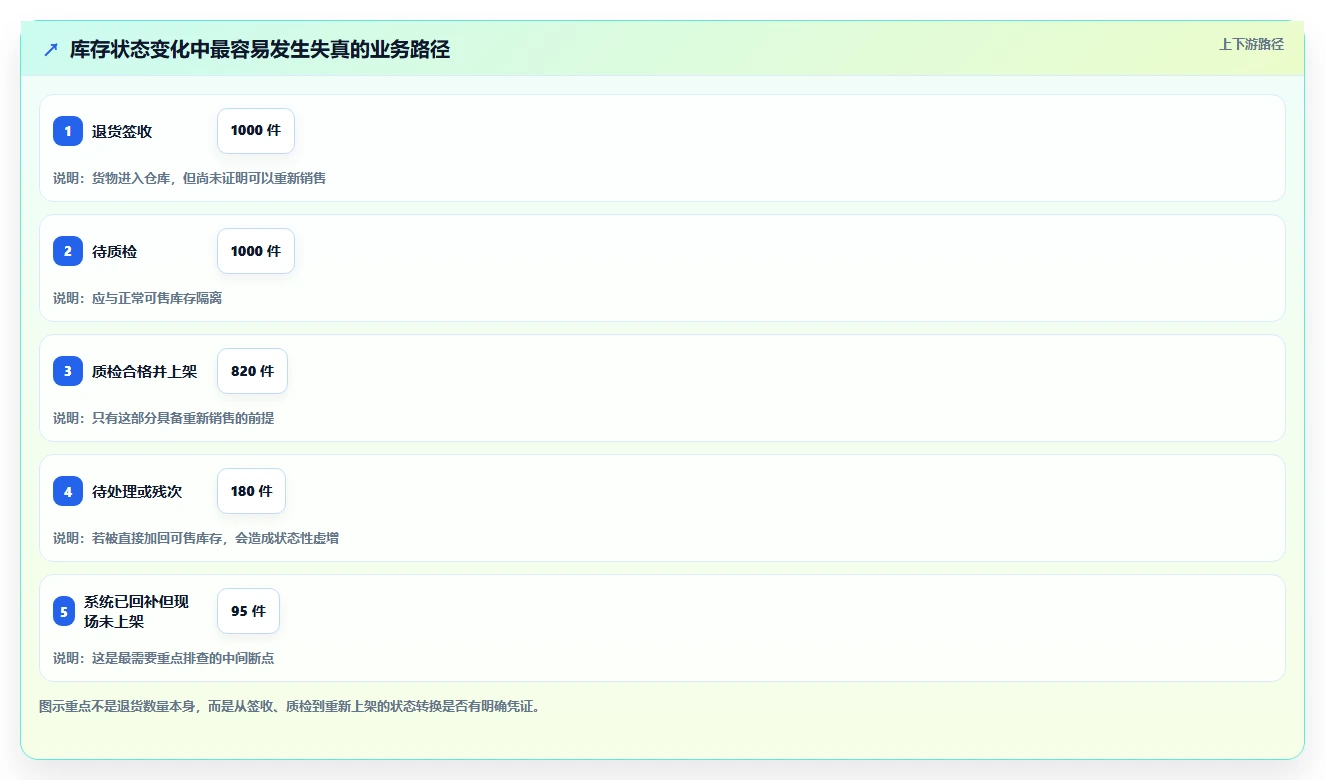Image resolution: width=1325 pixels, height=780 pixels.
Task: Select step number 1 badge
Action: (x=68, y=131)
